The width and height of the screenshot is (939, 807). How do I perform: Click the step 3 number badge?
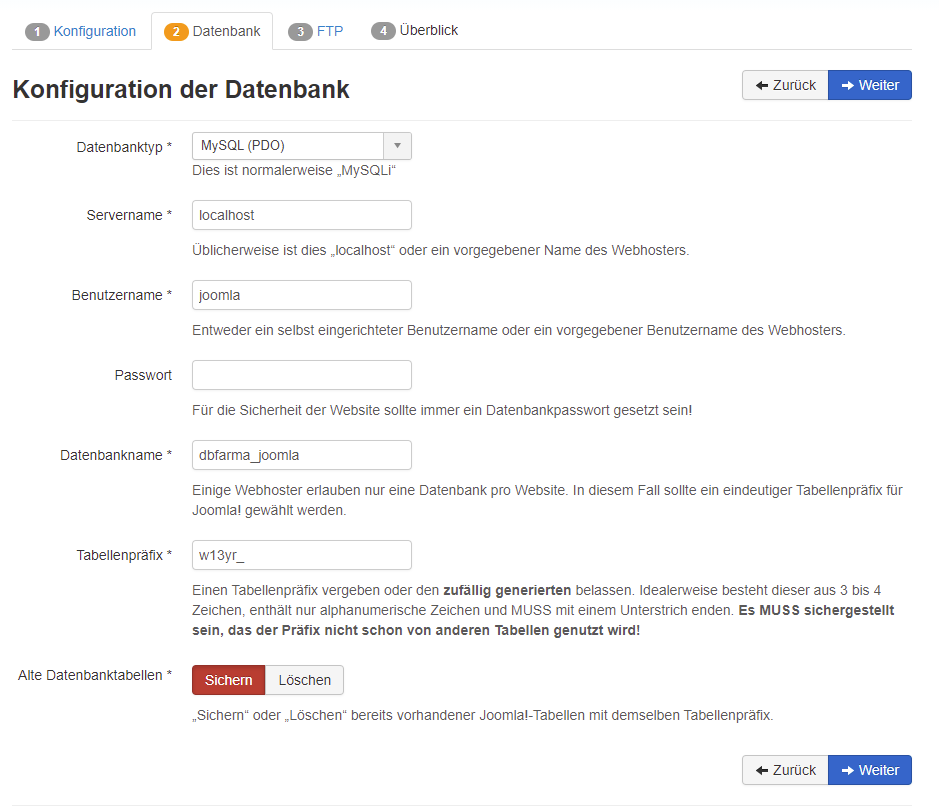[x=300, y=32]
